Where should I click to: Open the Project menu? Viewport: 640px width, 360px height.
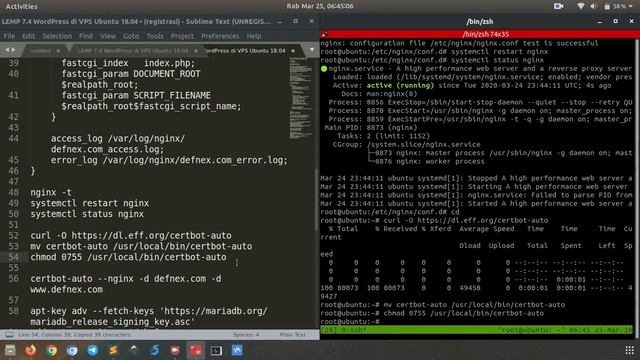click(x=182, y=36)
